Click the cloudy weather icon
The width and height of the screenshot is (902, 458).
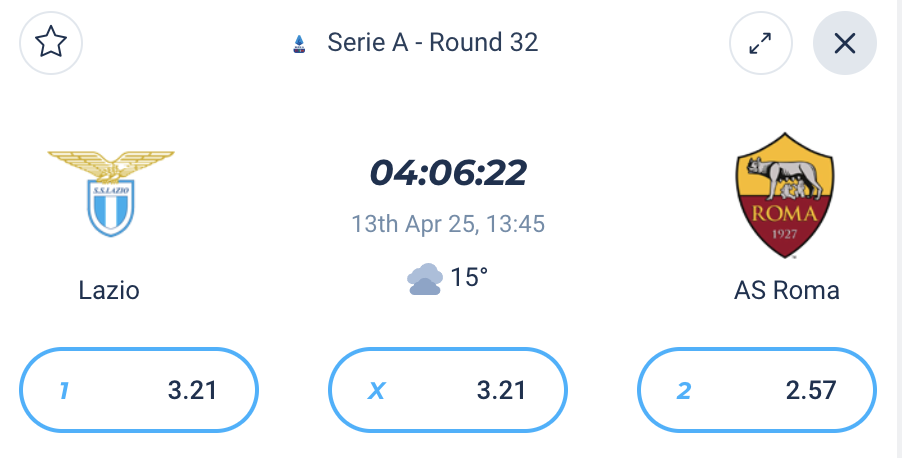click(425, 279)
